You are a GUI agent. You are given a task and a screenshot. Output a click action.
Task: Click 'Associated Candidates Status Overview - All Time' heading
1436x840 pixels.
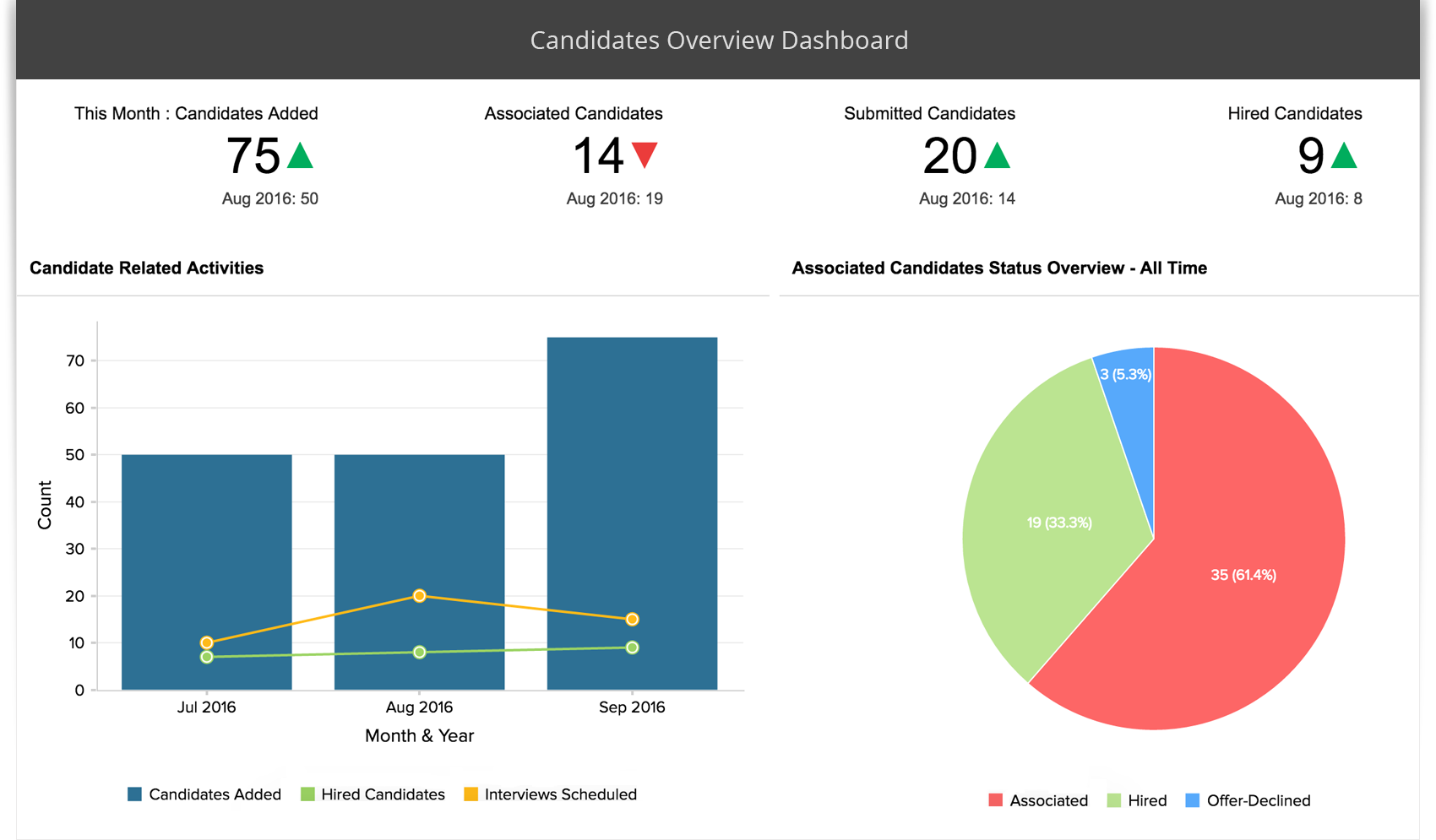pos(999,268)
